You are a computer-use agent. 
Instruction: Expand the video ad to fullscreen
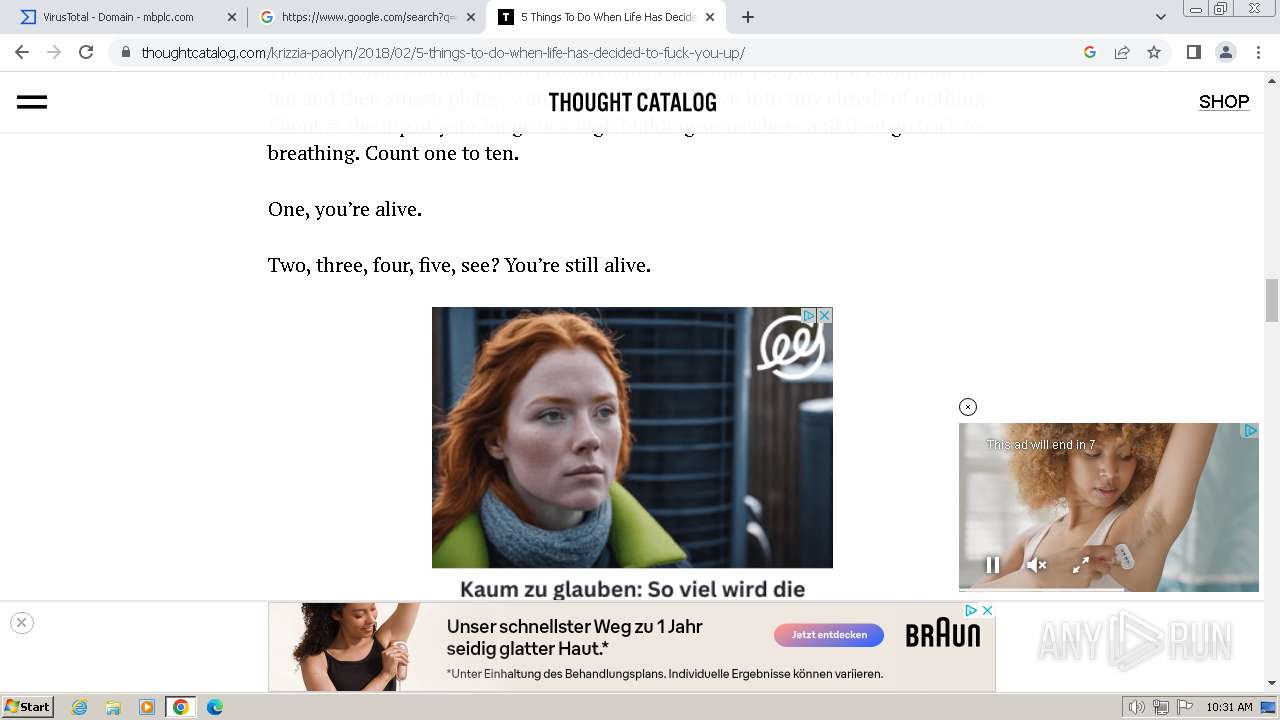coord(1081,565)
